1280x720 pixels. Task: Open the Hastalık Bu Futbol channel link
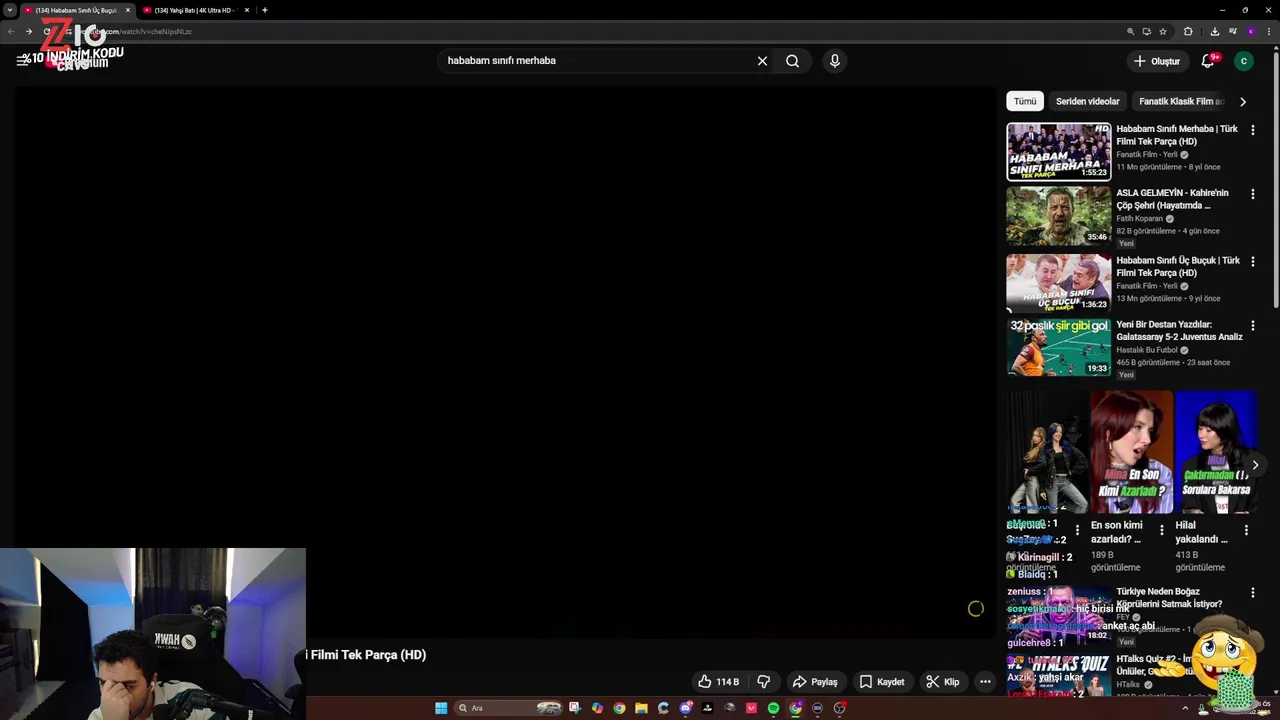coord(1147,350)
